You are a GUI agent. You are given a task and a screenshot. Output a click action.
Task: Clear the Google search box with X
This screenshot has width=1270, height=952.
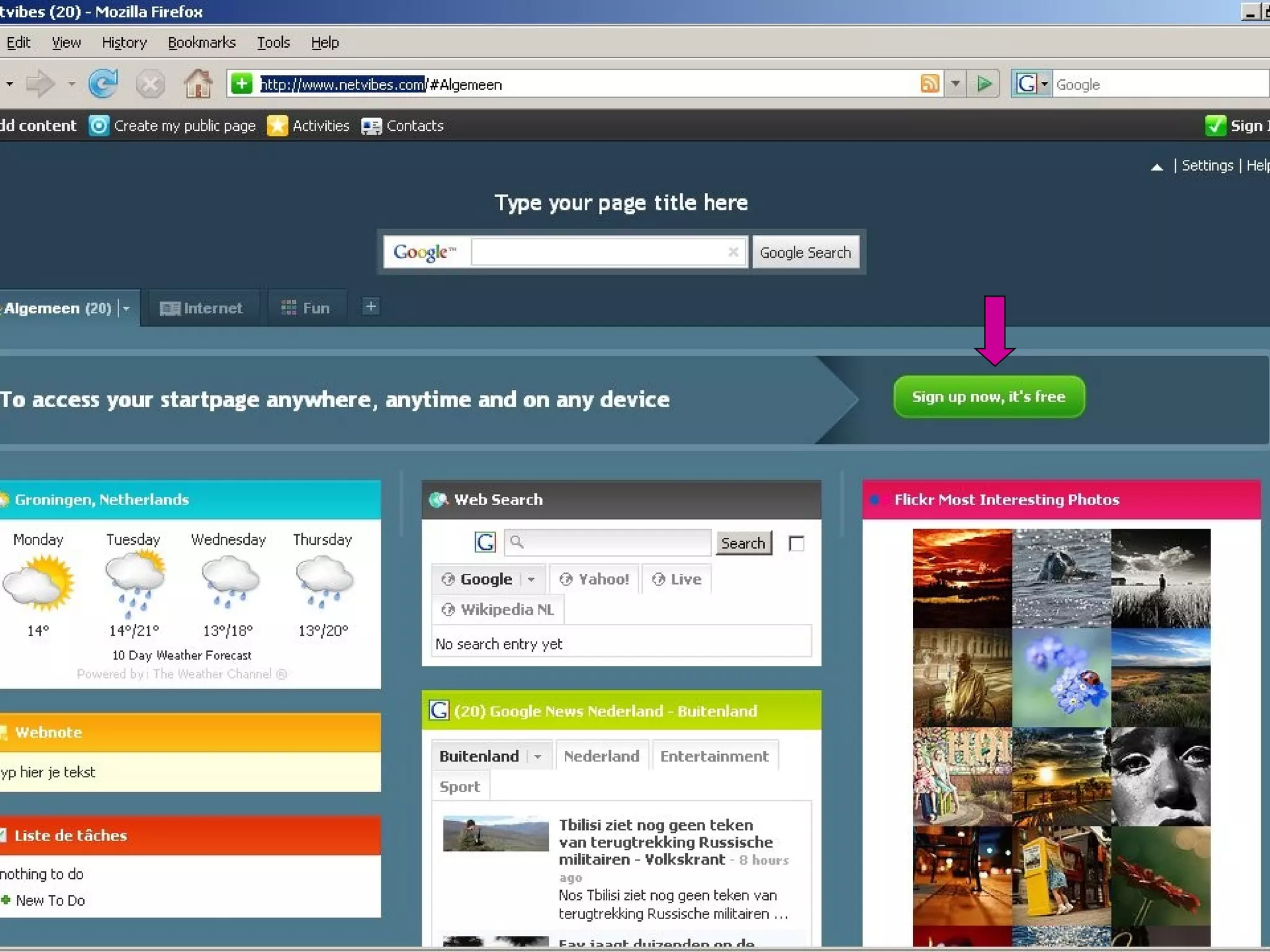click(733, 252)
